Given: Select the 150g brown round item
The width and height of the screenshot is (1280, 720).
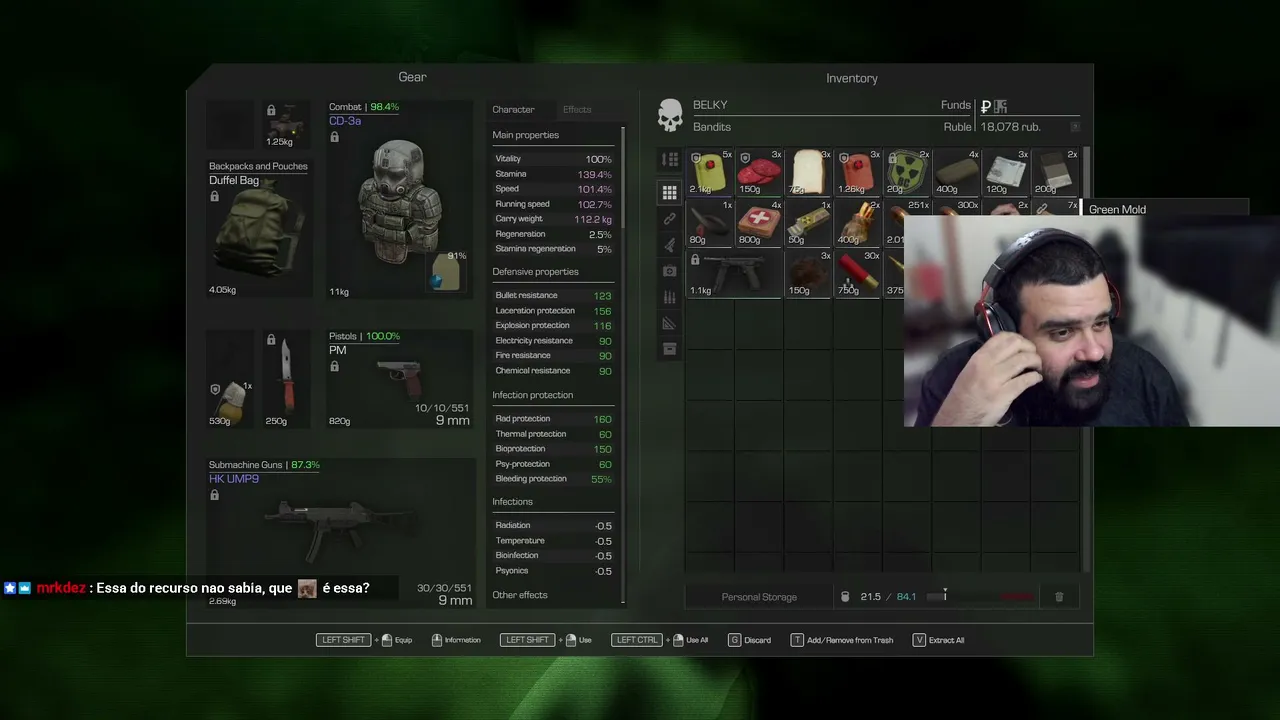Looking at the screenshot, I should 808,273.
